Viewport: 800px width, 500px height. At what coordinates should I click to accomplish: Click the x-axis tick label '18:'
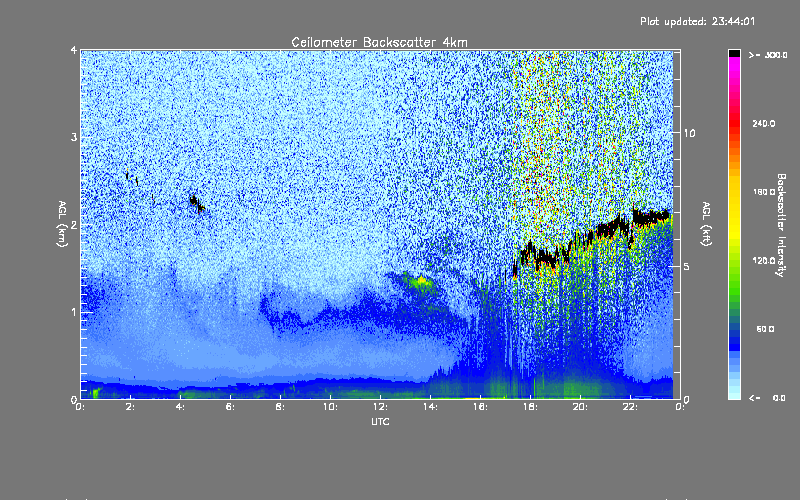tap(530, 407)
